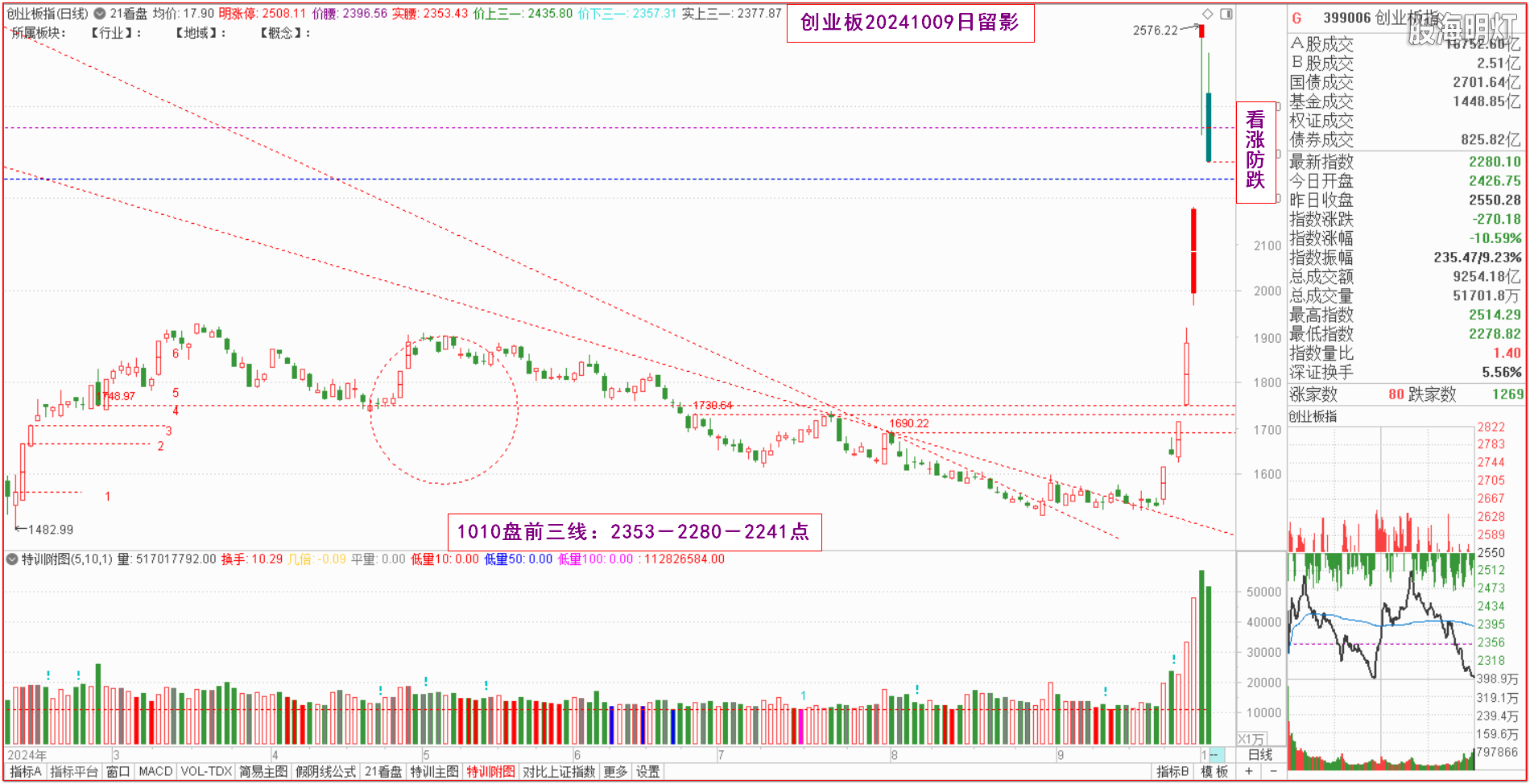The width and height of the screenshot is (1530, 784).
Task: Click the 换手: 10.29 readout in sub-chart
Action: (252, 559)
